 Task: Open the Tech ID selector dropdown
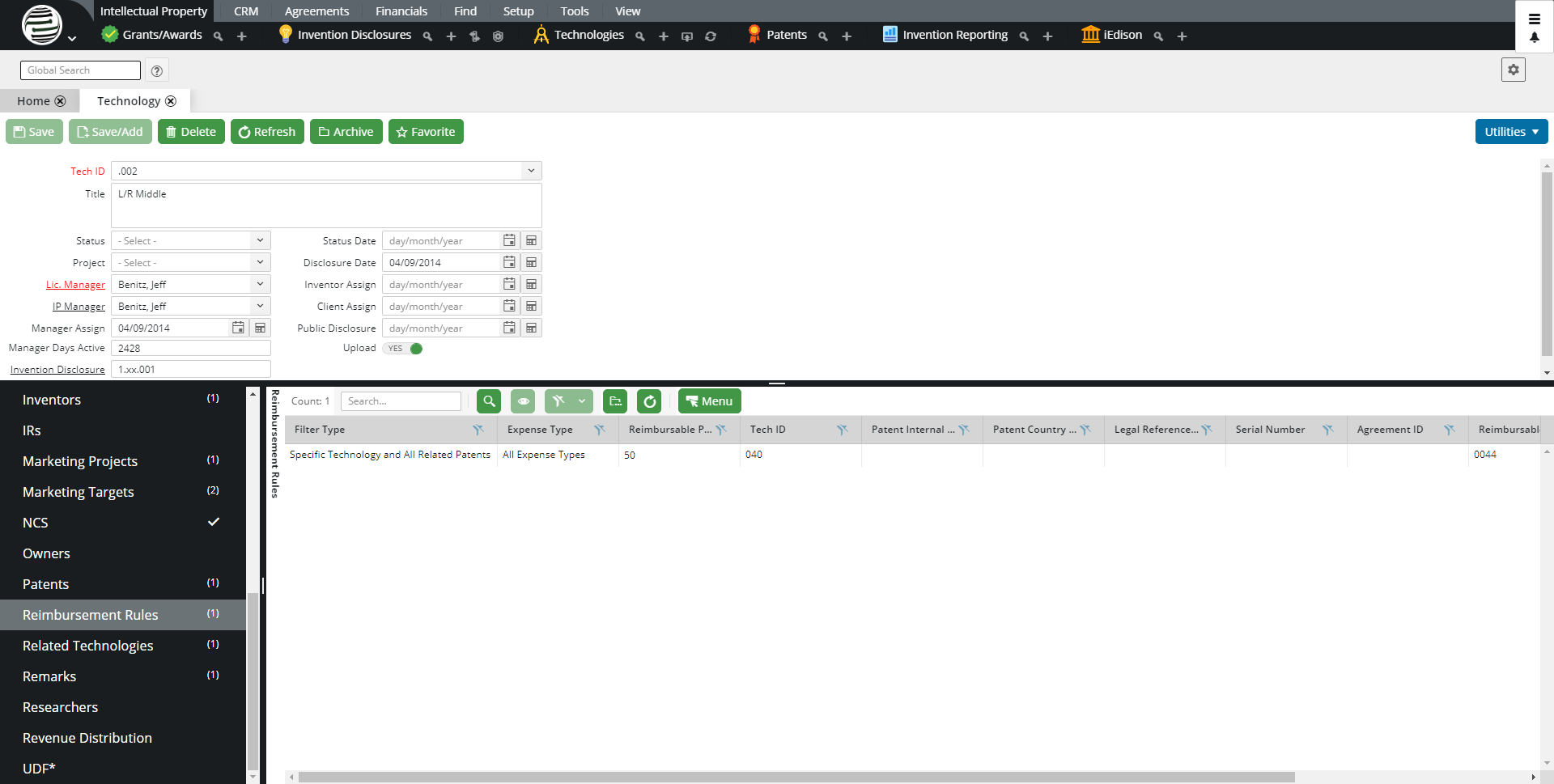tap(530, 170)
